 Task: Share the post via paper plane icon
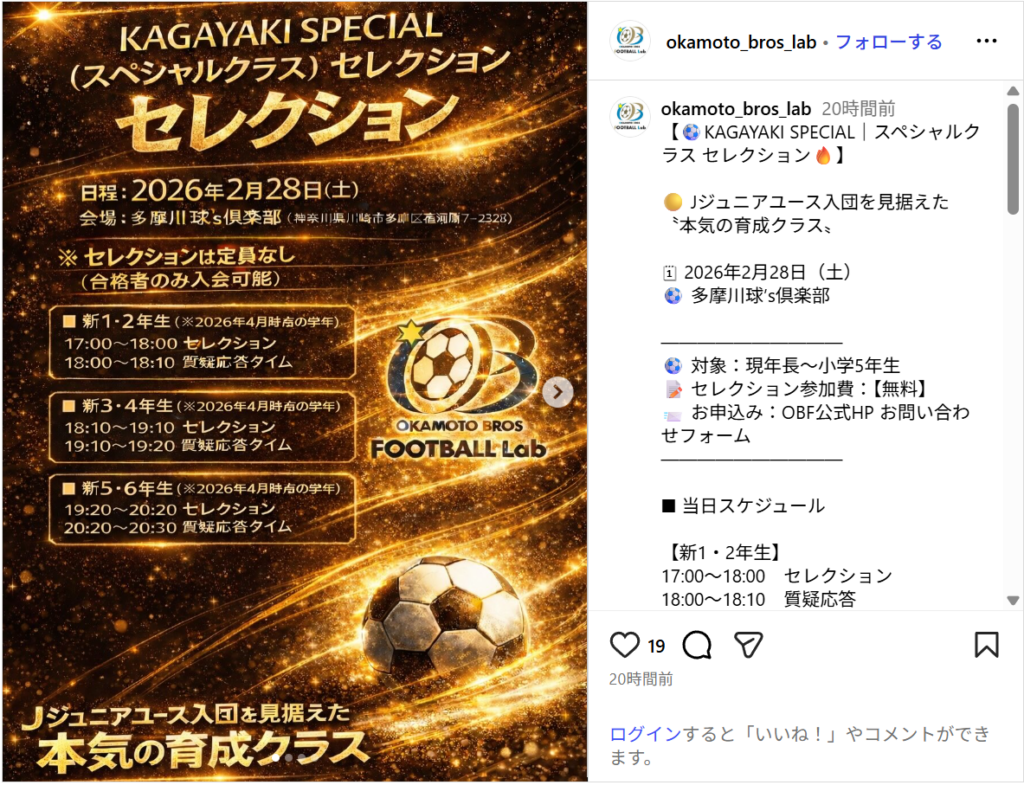tap(748, 645)
